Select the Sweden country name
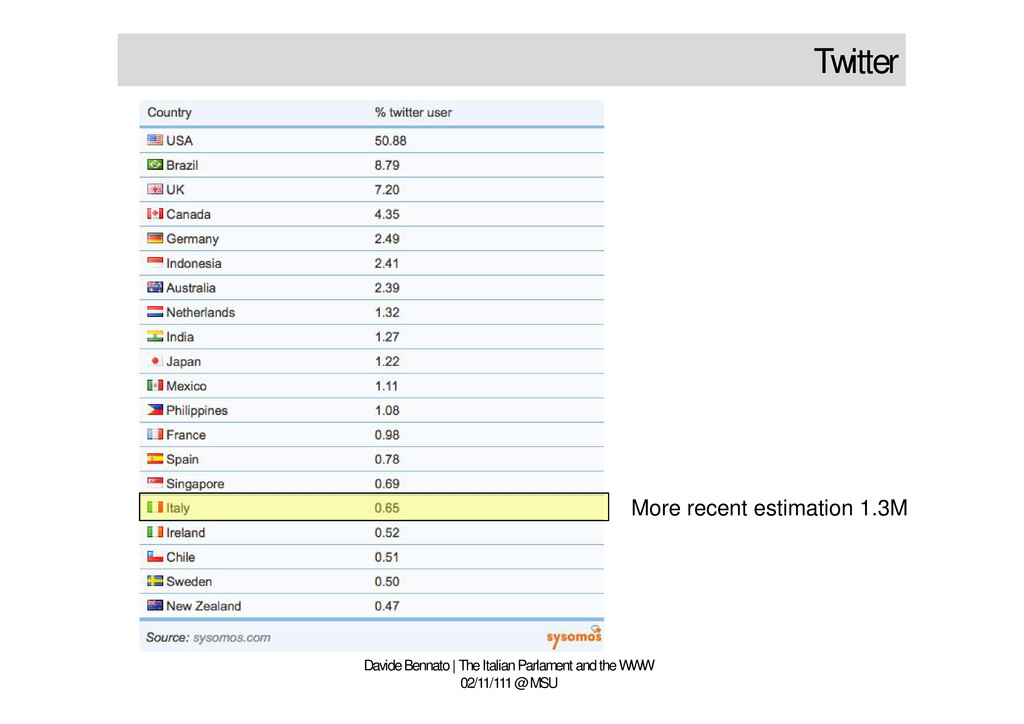The image size is (1024, 724). click(x=189, y=581)
